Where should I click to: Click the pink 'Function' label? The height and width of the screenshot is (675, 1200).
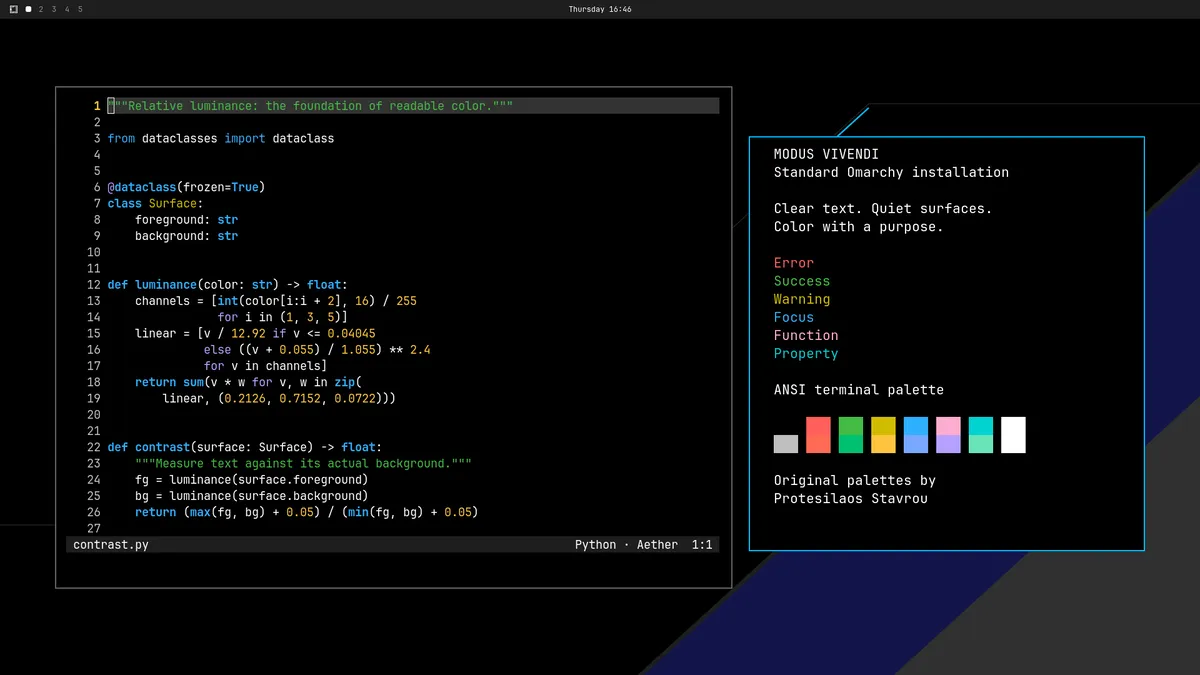(806, 335)
